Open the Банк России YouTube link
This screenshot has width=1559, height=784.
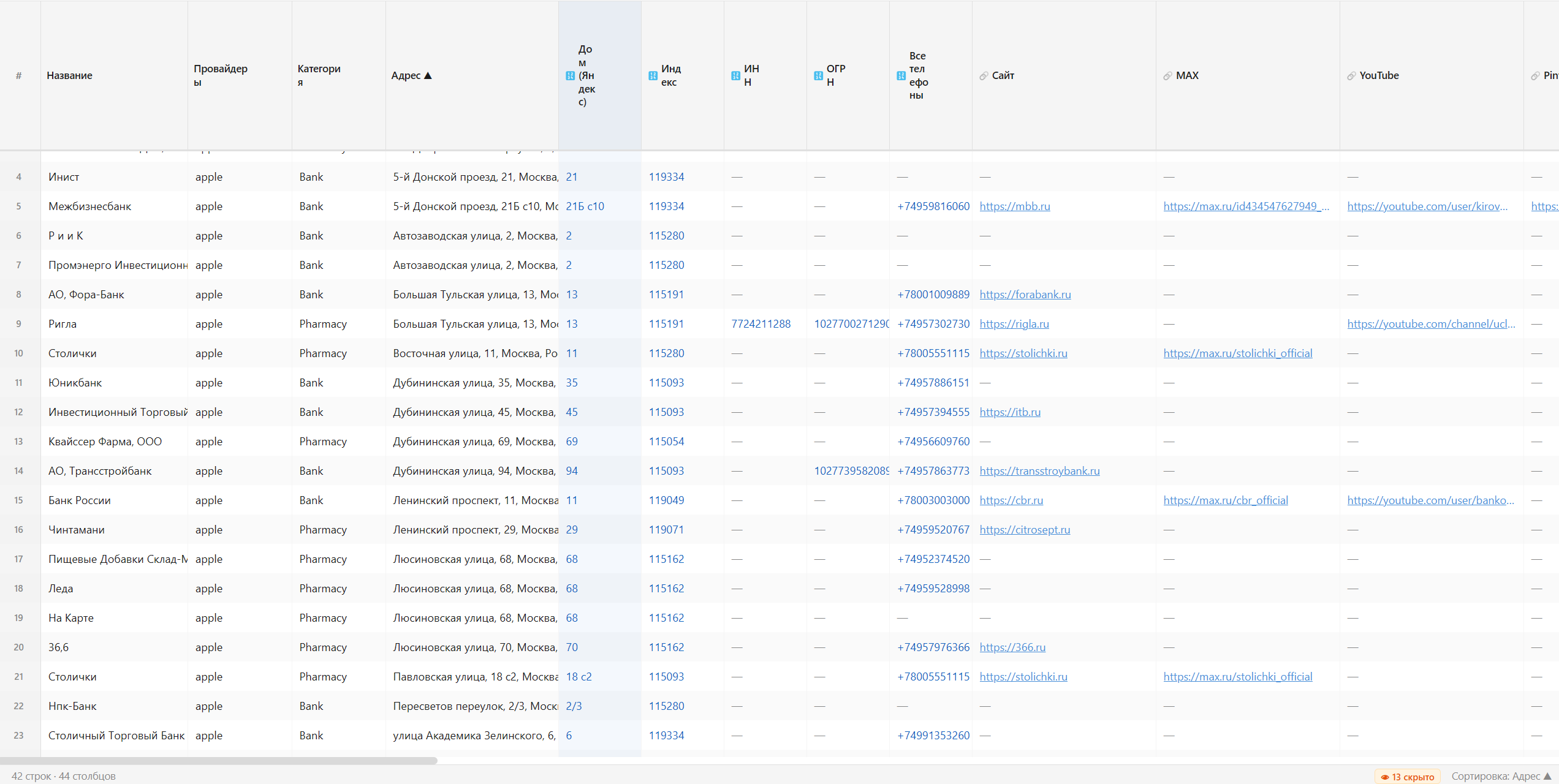[1430, 500]
